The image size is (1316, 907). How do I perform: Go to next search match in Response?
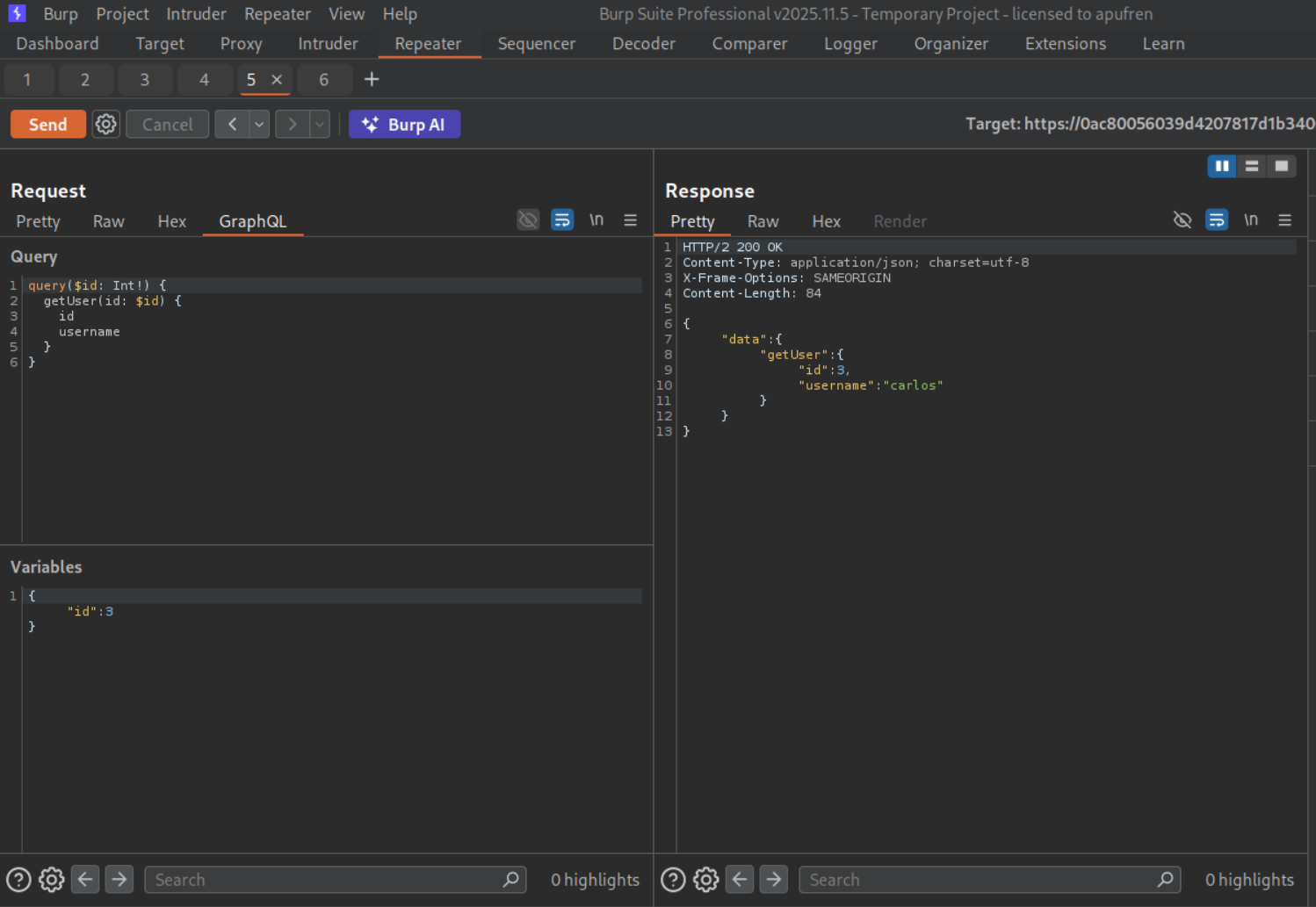[x=773, y=880]
